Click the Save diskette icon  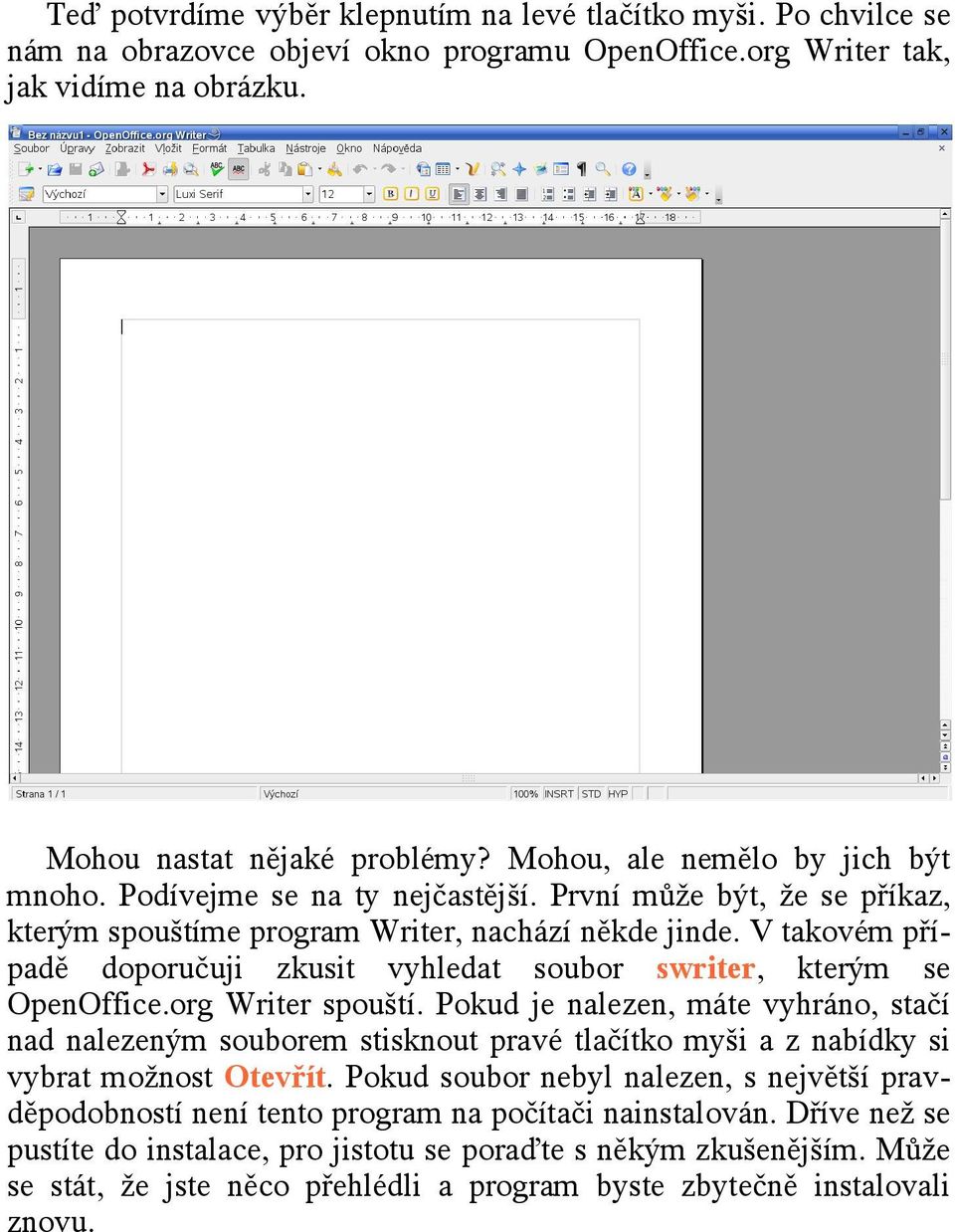75,169
